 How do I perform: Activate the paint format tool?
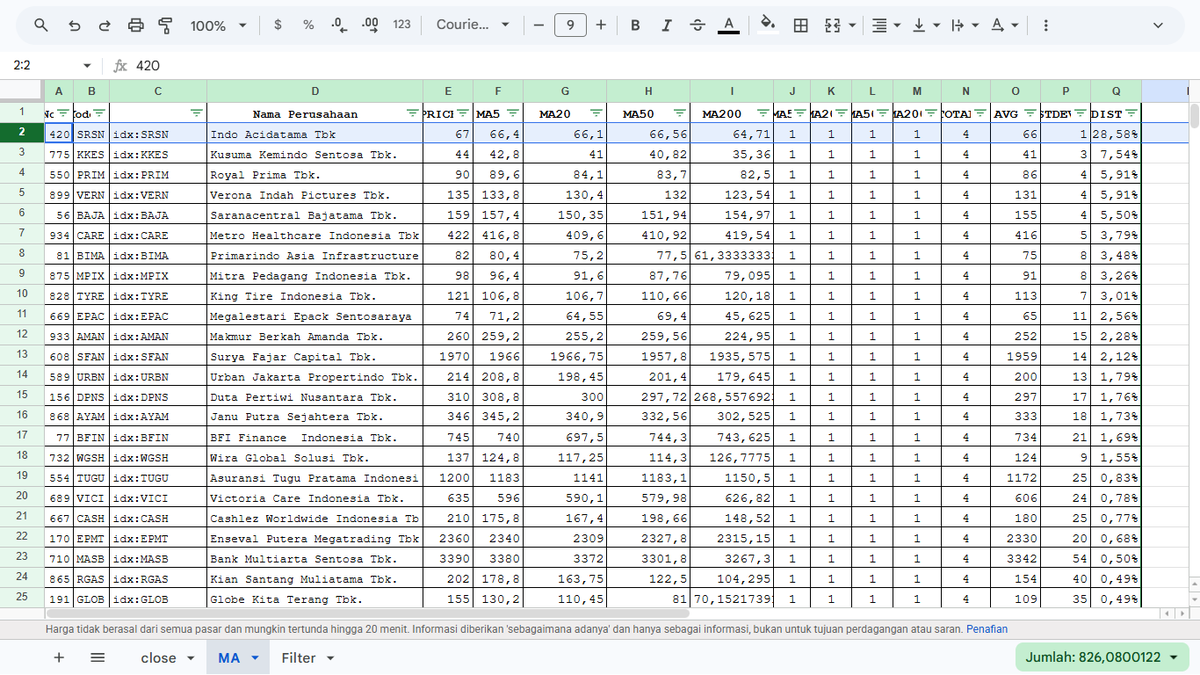(166, 25)
